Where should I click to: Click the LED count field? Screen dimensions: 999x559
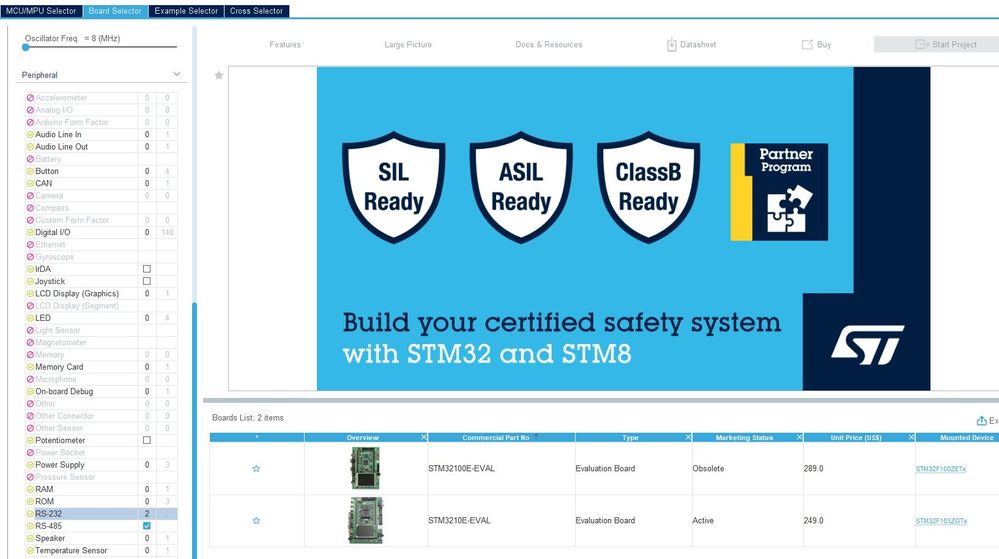click(147, 318)
